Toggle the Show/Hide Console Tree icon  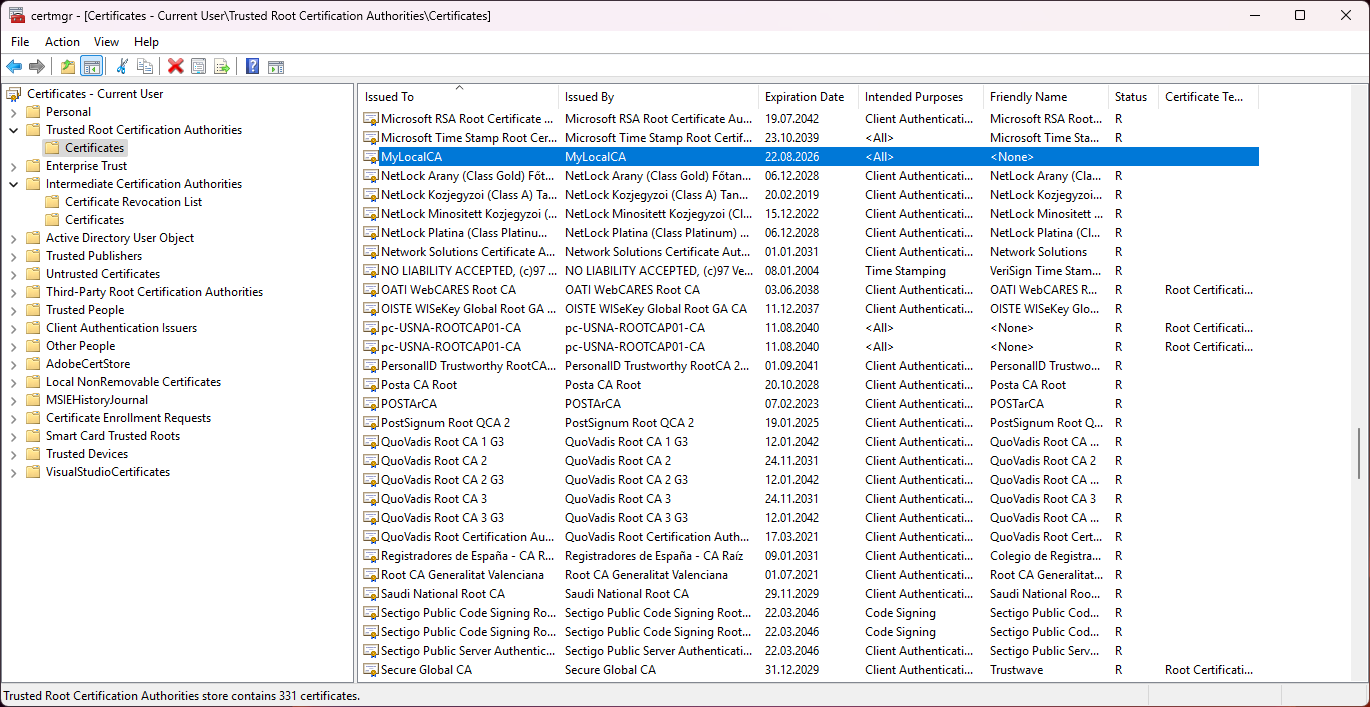coord(91,66)
